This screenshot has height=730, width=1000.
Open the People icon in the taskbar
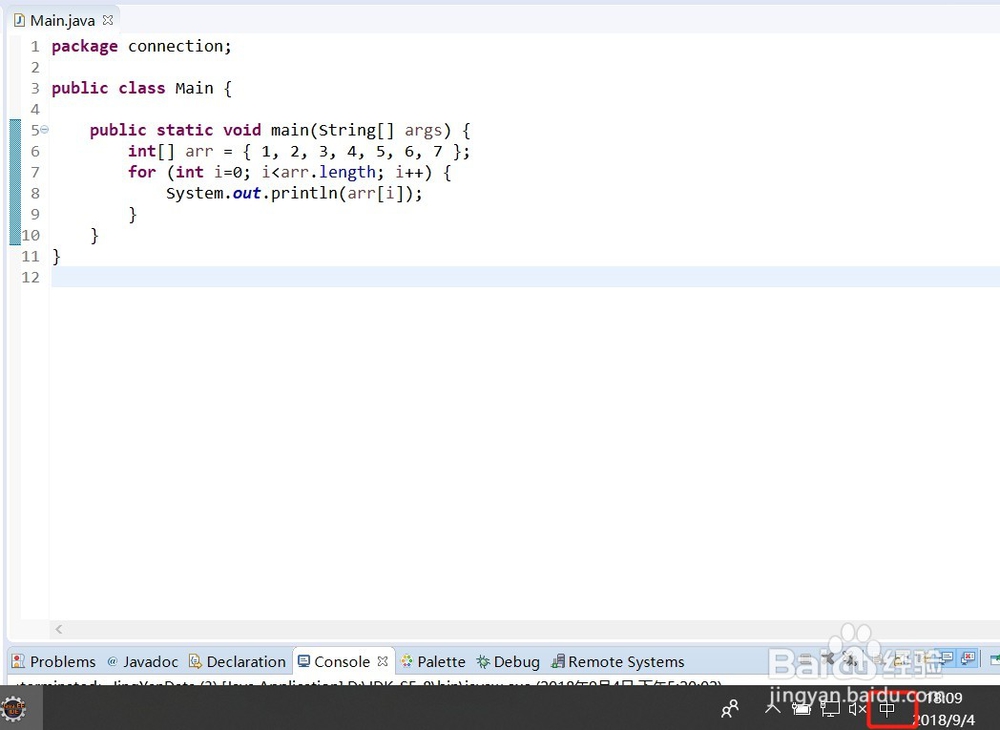pos(730,708)
